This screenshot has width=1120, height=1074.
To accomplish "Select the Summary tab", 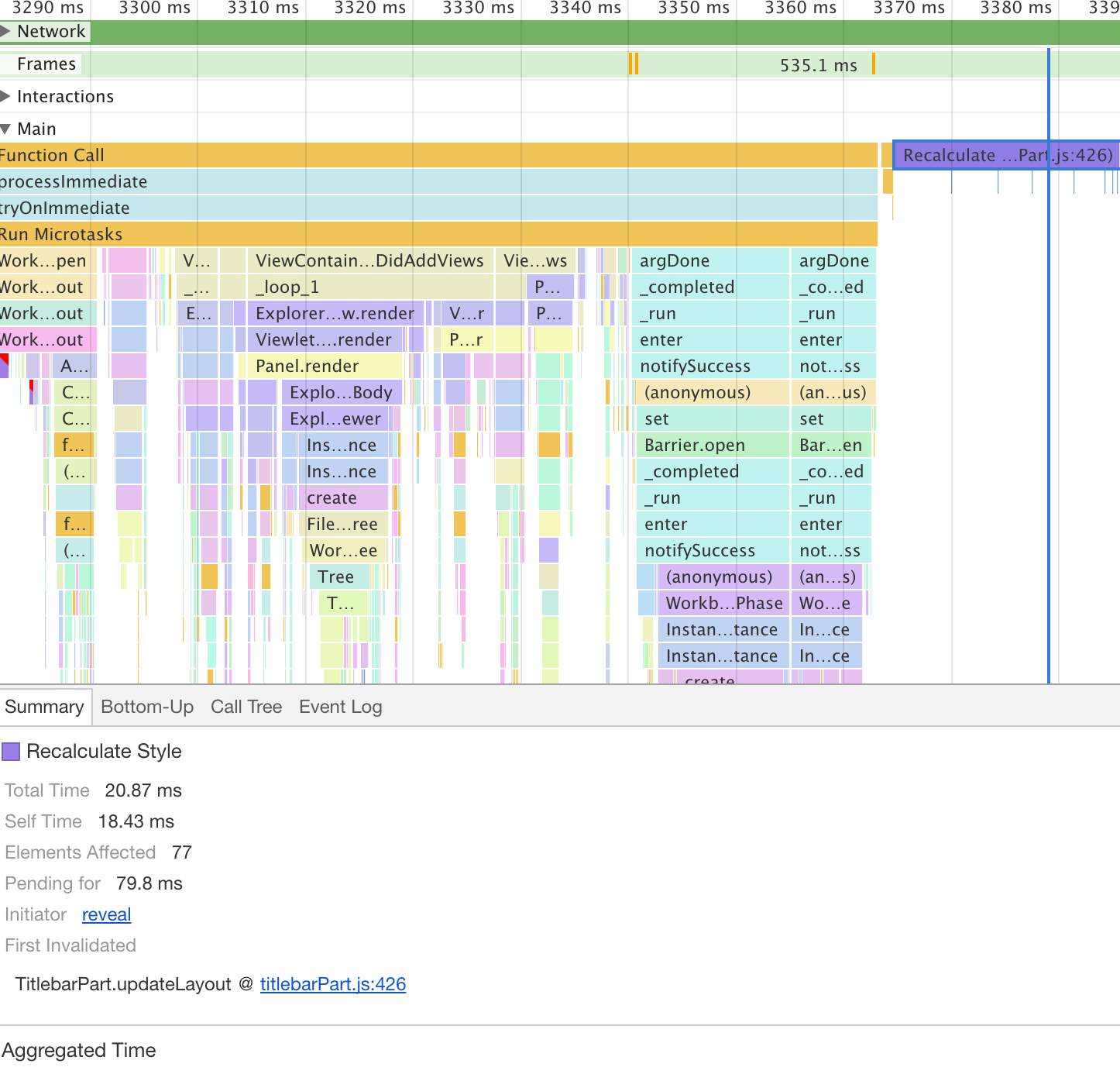I will 45,707.
